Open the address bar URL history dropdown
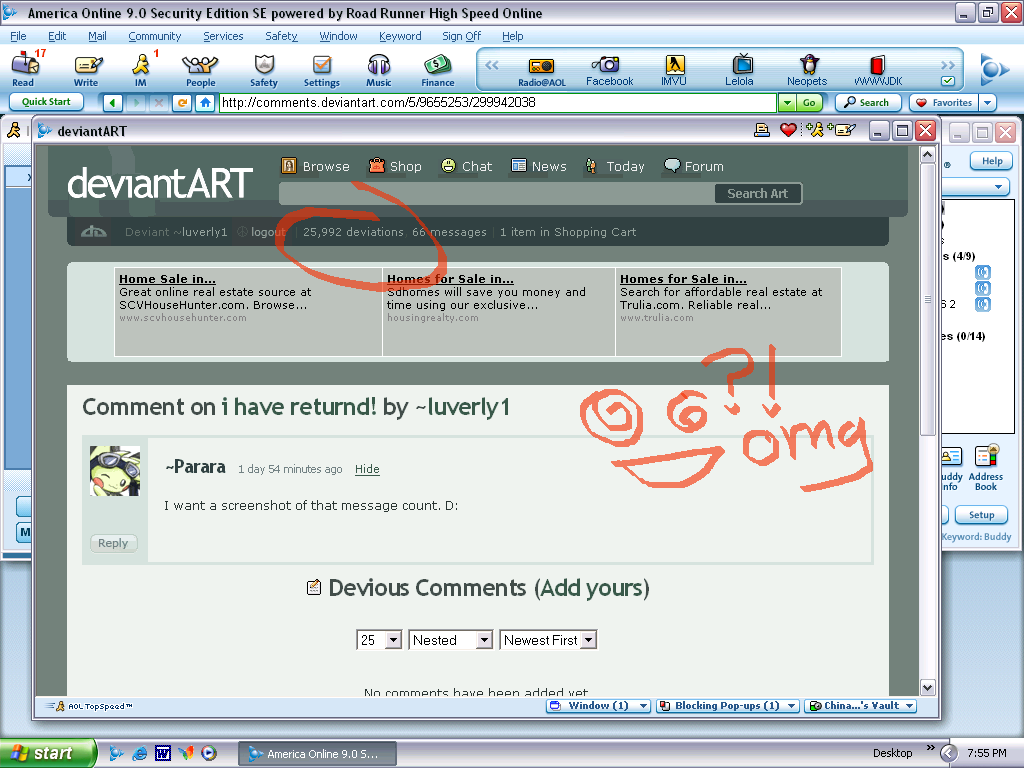This screenshot has width=1024, height=768. coord(787,103)
